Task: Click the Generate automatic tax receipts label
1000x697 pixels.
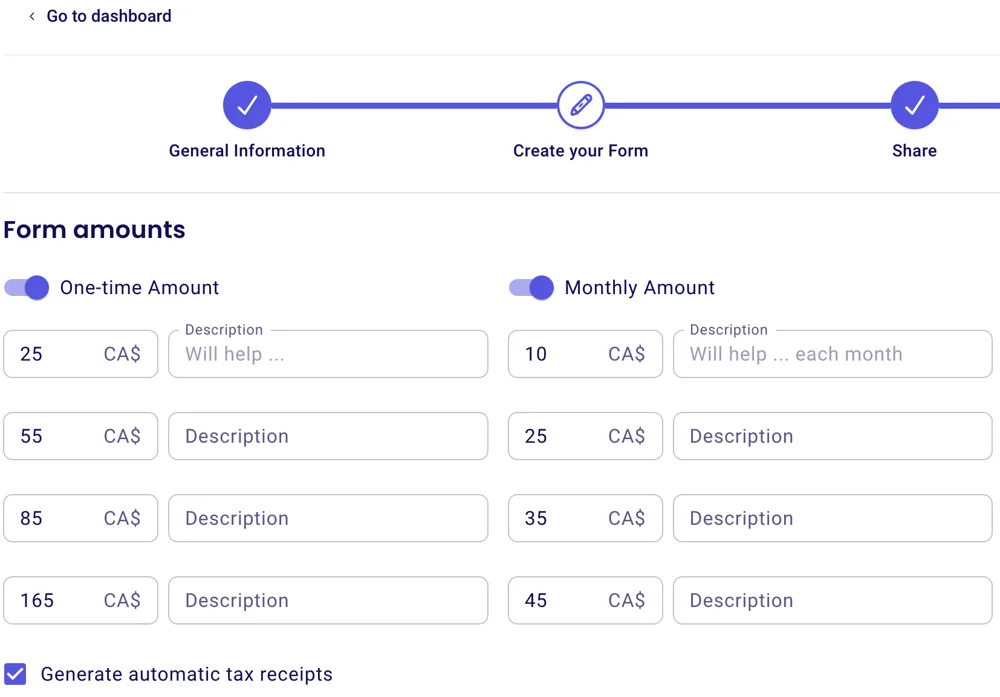Action: (187, 675)
